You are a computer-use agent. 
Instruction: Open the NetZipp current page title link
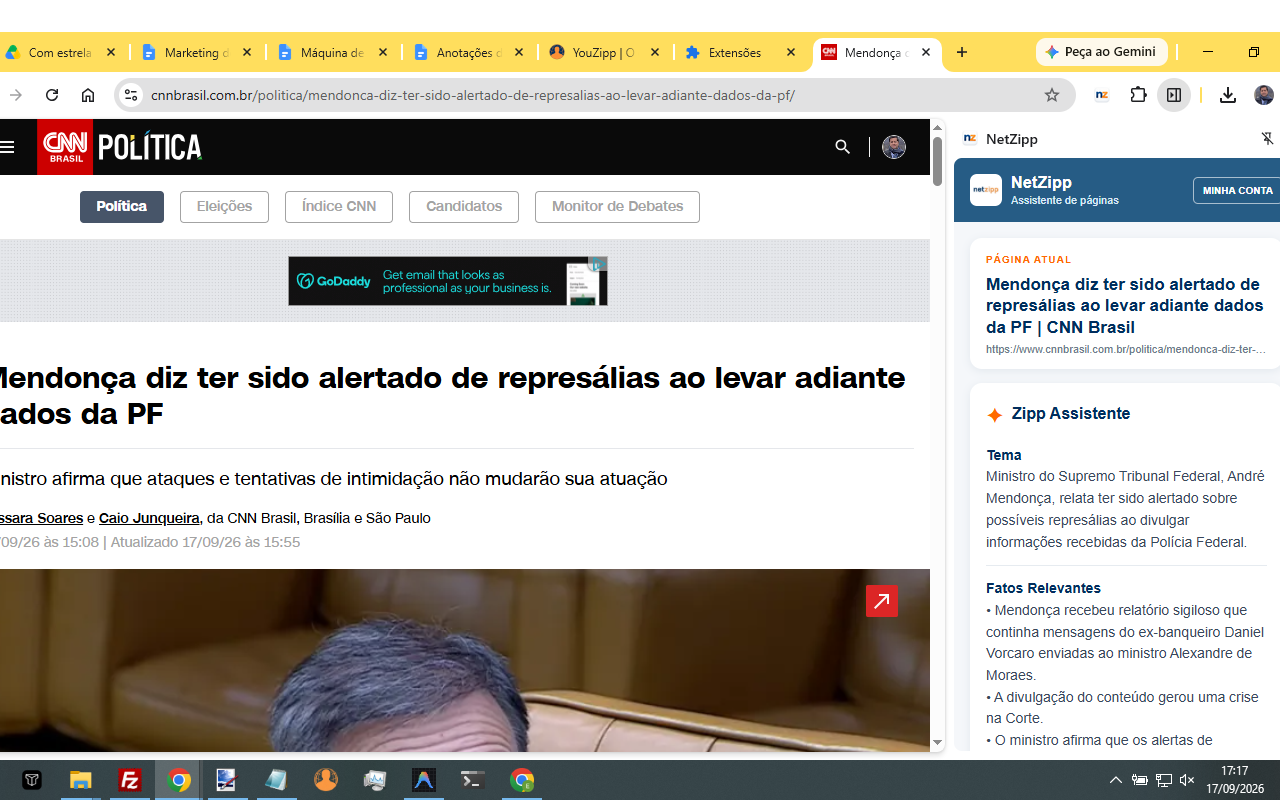[1125, 306]
